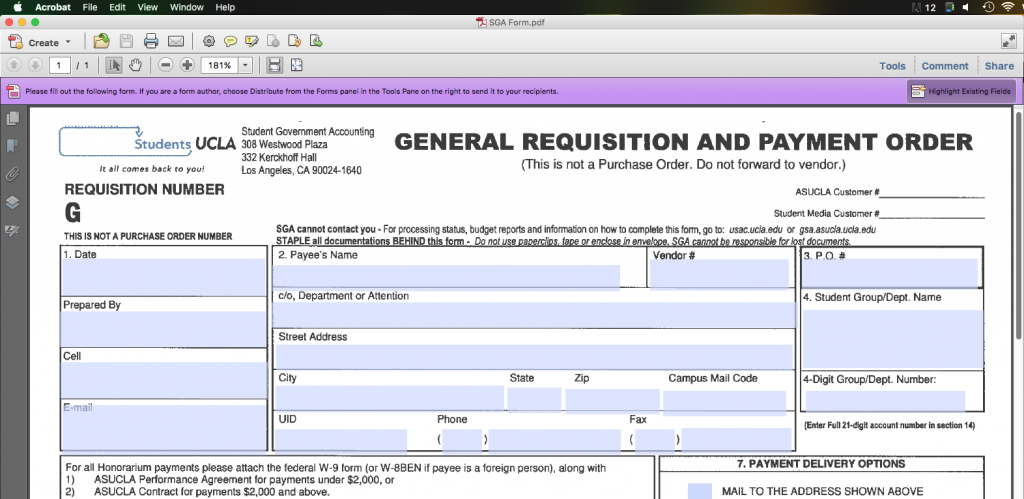Viewport: 1024px width, 499px height.
Task: Click the Student Group/Dept. Name field
Action: click(893, 339)
